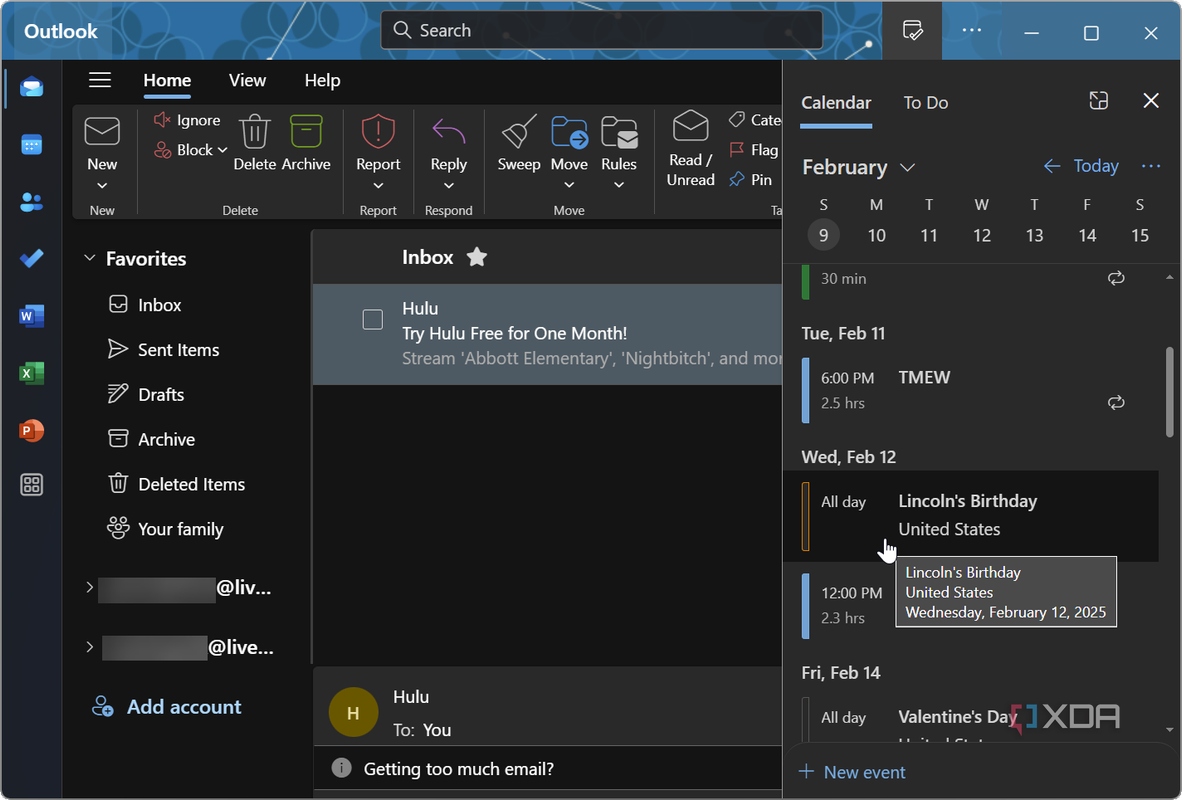
Task: Archive the selected message
Action: (x=306, y=143)
